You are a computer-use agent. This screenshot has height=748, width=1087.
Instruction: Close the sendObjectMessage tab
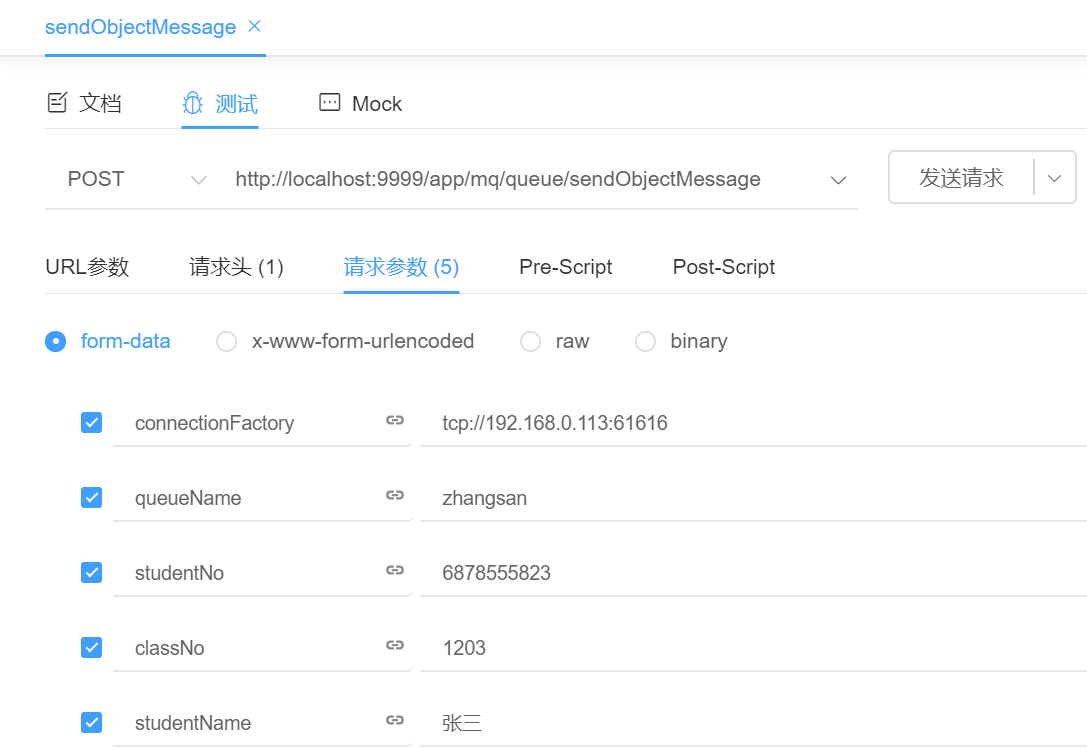[x=254, y=27]
